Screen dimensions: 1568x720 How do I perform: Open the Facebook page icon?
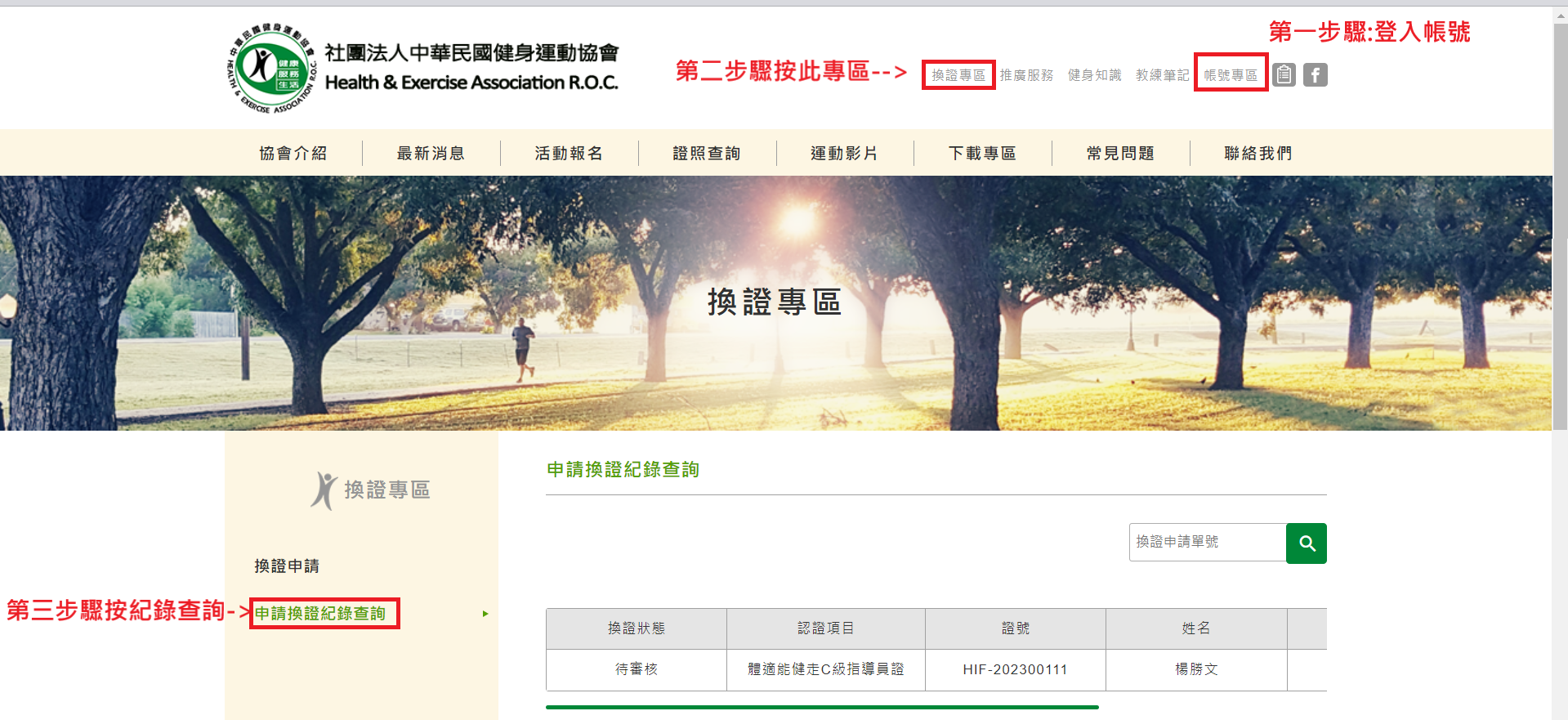(1315, 75)
